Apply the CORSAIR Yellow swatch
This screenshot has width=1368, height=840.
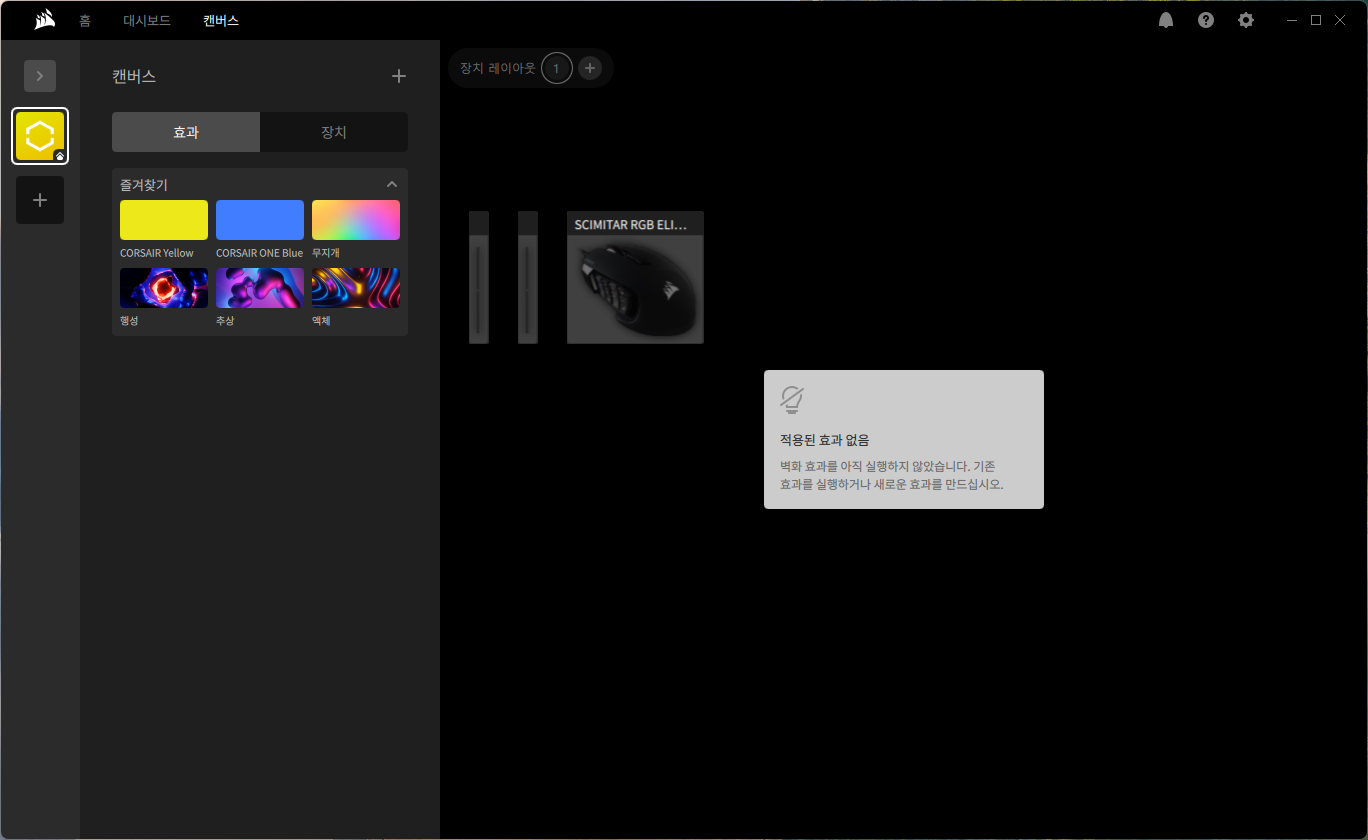[x=164, y=220]
